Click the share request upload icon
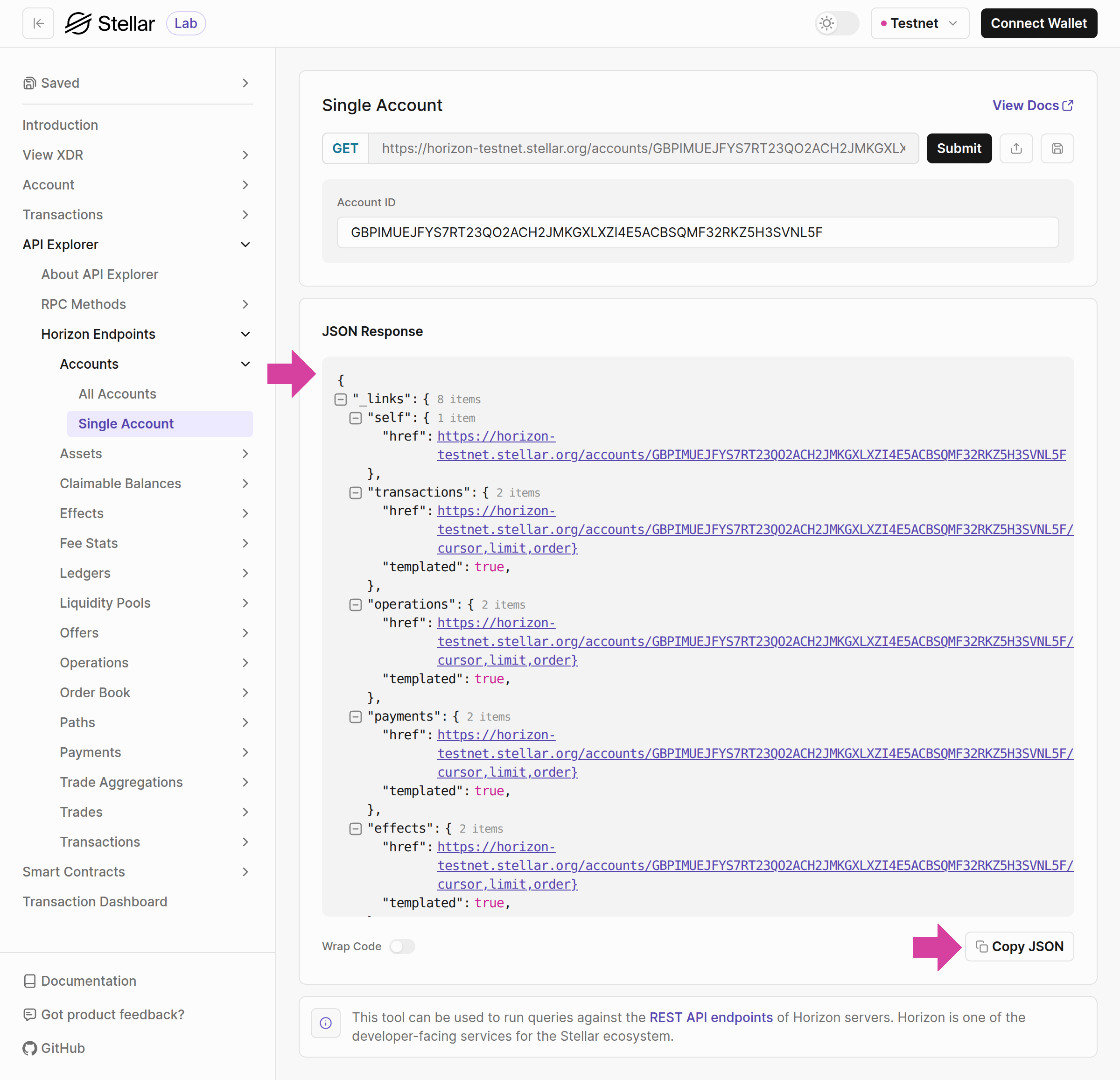This screenshot has width=1120, height=1080. (x=1016, y=148)
